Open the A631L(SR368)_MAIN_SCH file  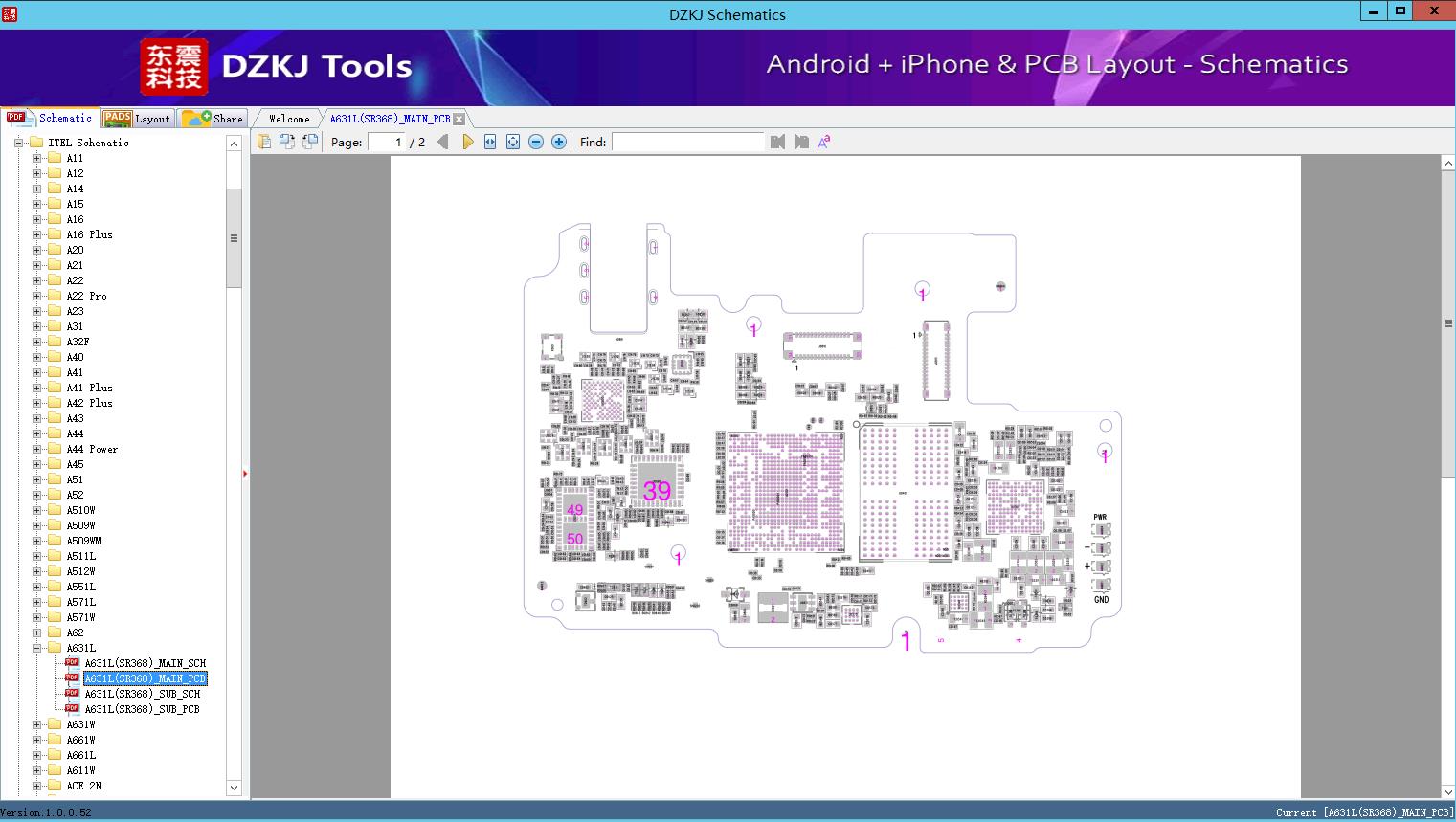point(145,663)
